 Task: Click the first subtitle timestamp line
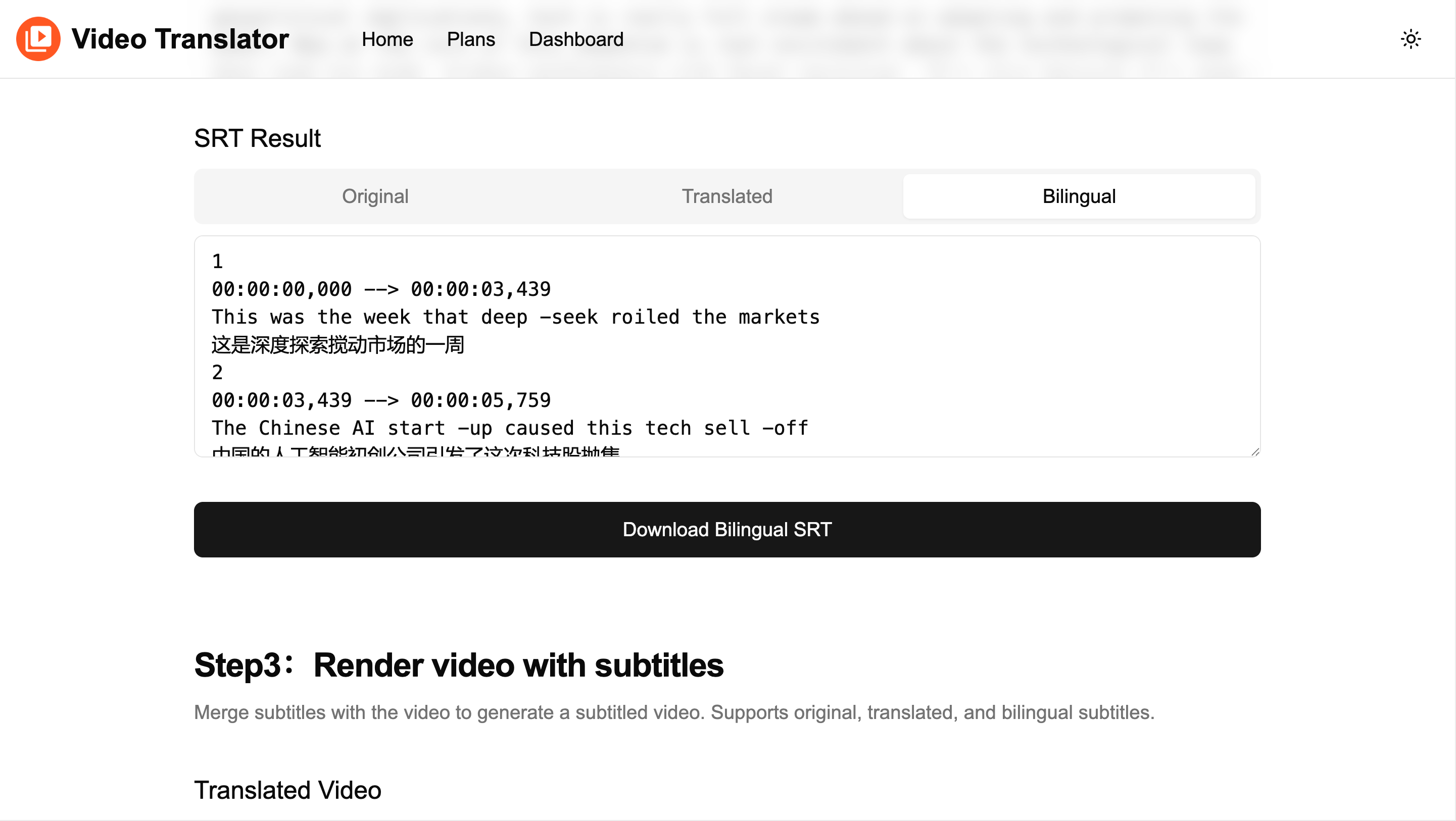380,289
